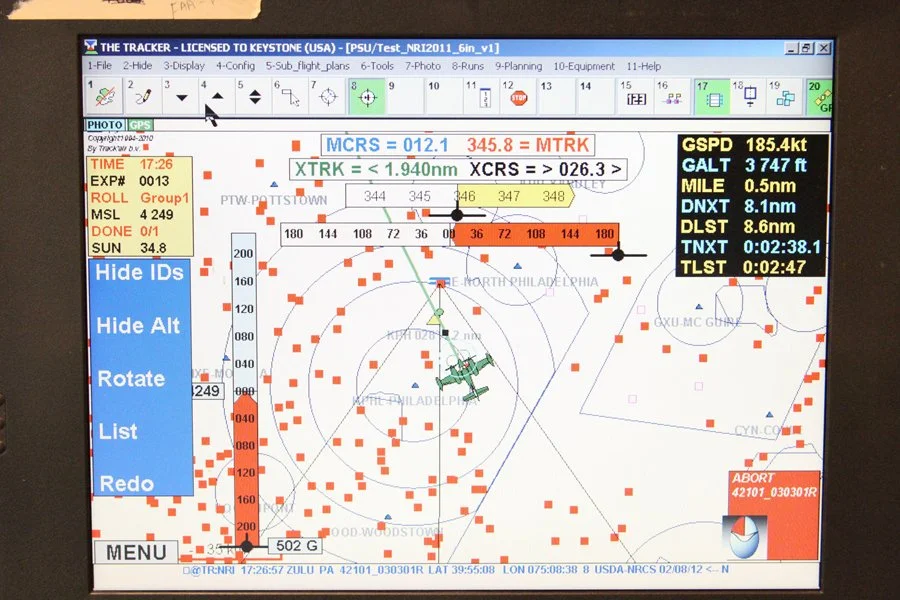Viewport: 900px width, 600px height.
Task: Click toolbar button 1 with crossed-out map icon
Action: [x=103, y=95]
